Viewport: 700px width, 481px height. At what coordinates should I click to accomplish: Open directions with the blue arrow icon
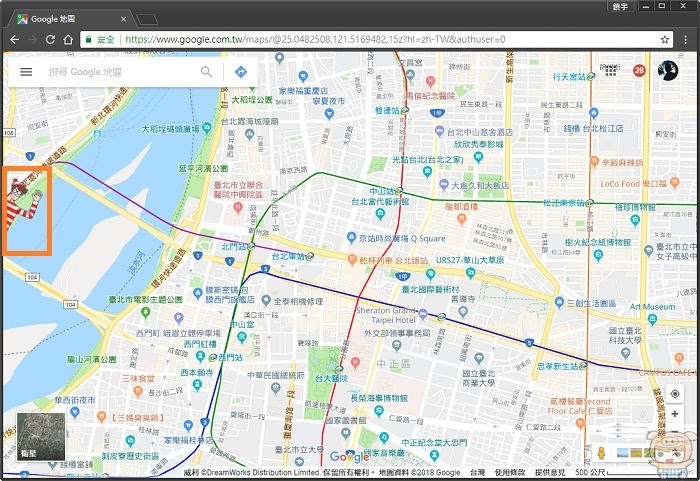tap(241, 71)
